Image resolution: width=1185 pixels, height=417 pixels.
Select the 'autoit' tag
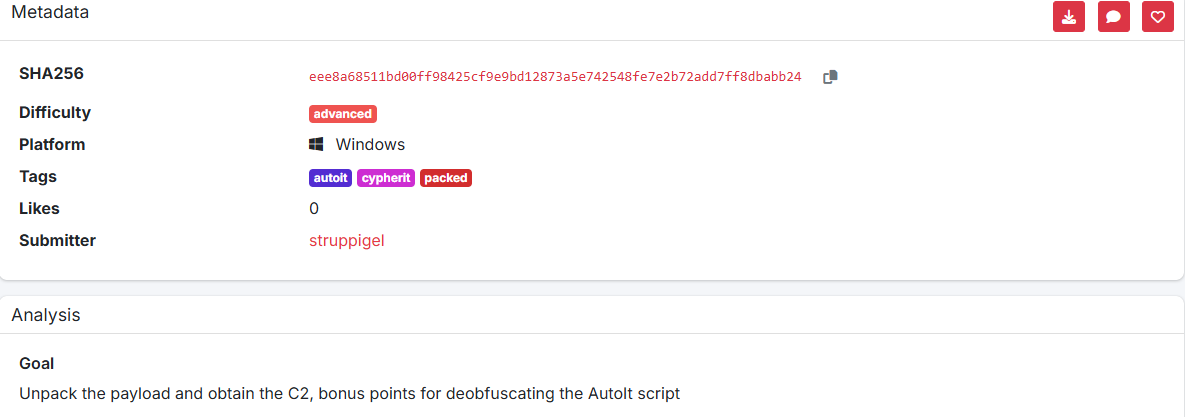pos(330,178)
